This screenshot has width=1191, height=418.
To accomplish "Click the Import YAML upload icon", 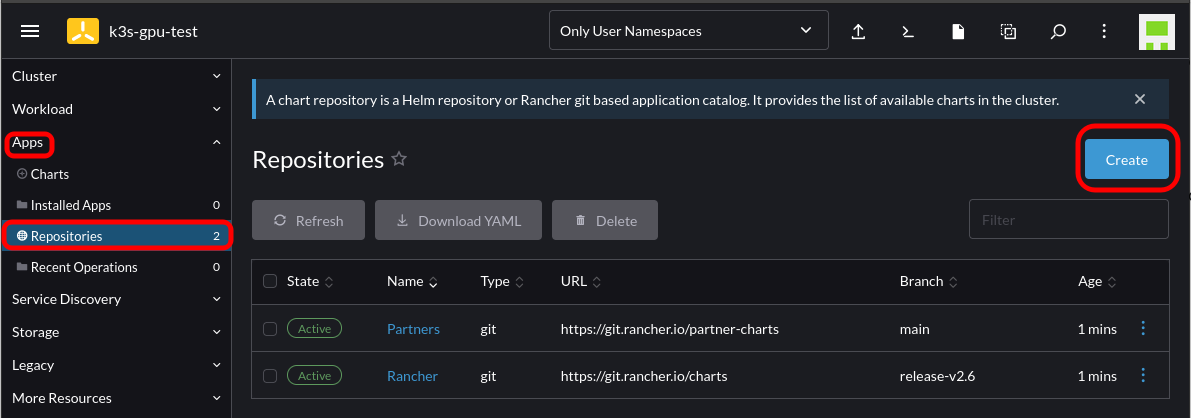I will (x=858, y=31).
